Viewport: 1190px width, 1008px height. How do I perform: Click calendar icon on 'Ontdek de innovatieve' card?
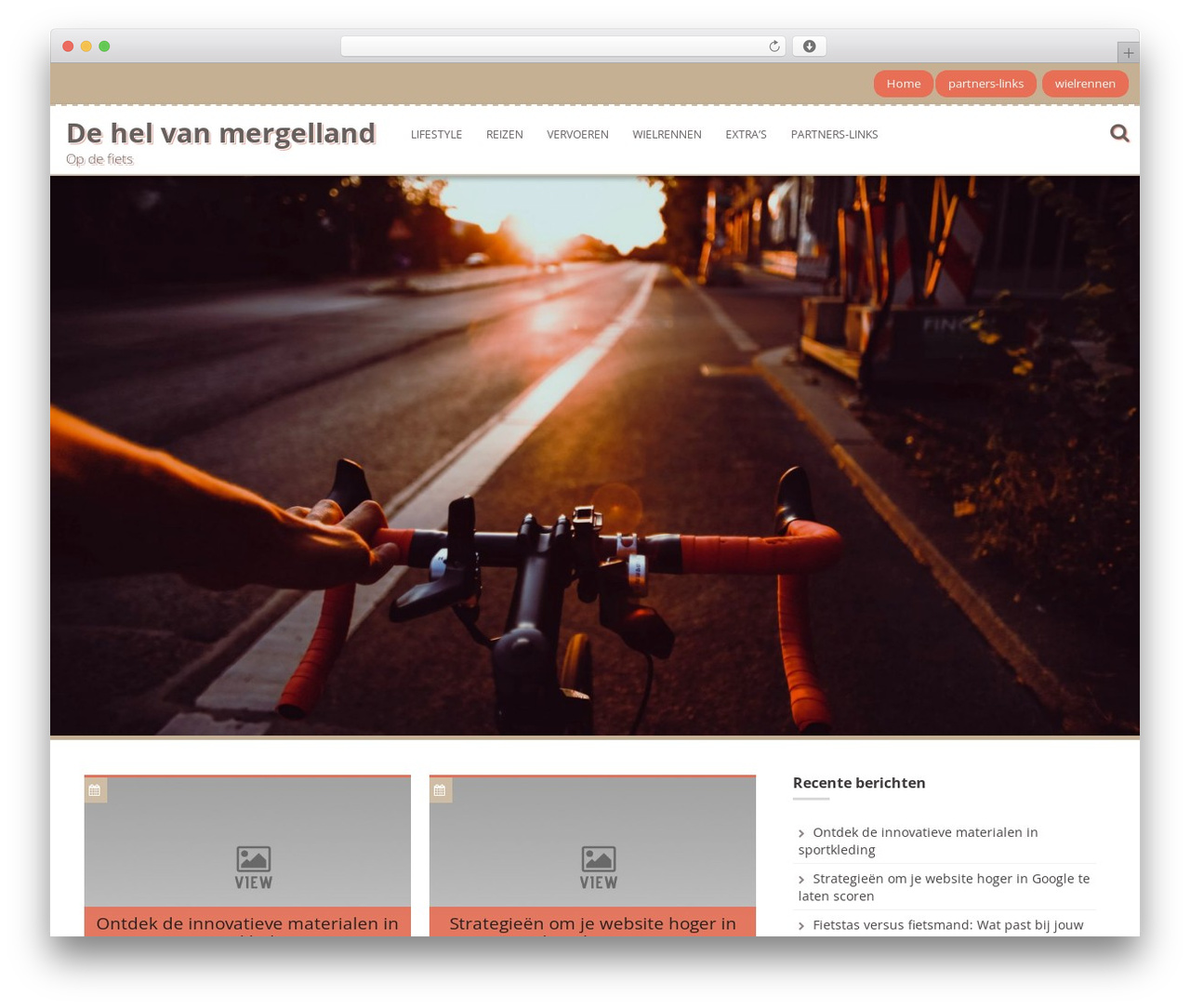click(95, 790)
